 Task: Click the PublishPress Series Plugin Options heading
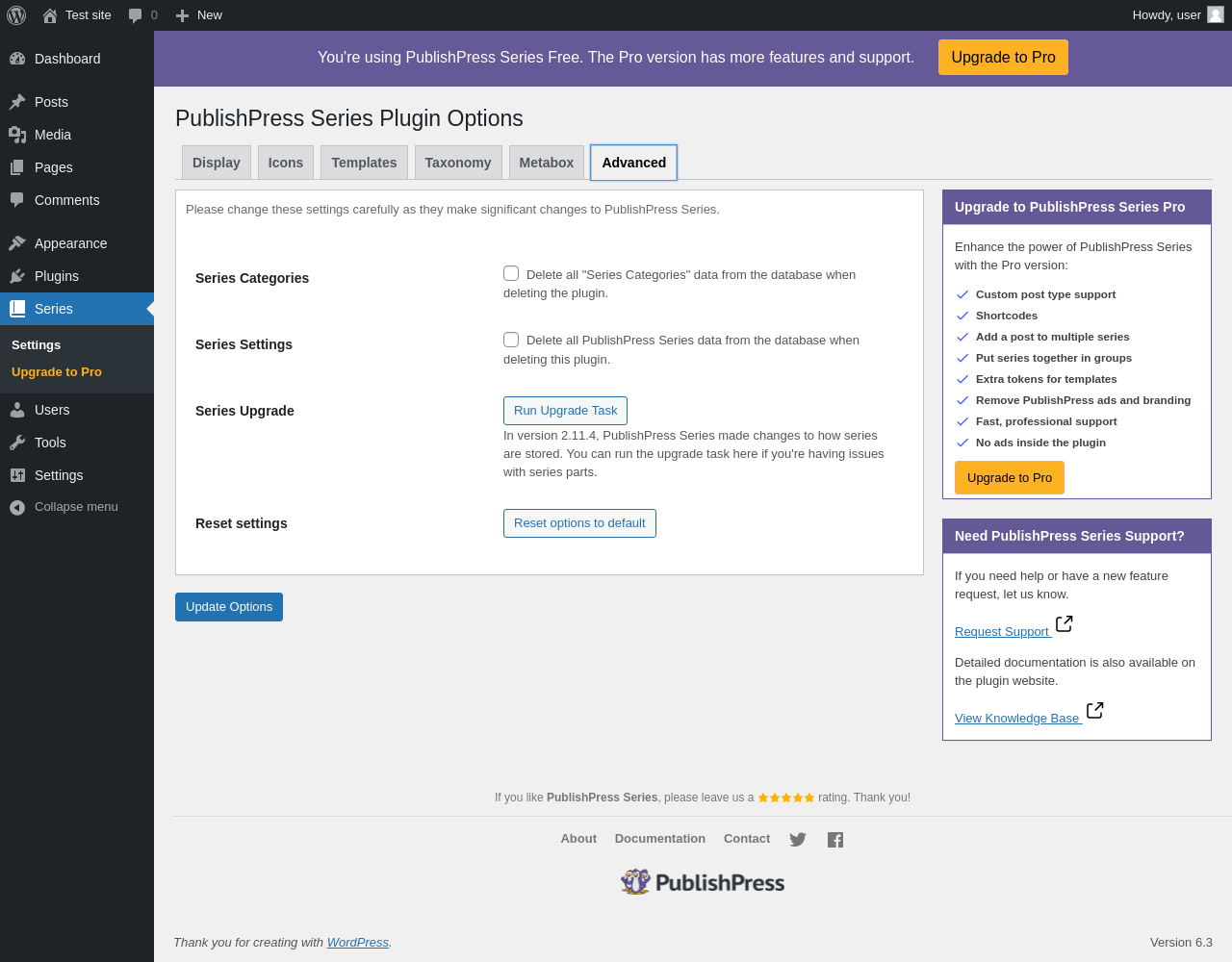point(349,118)
